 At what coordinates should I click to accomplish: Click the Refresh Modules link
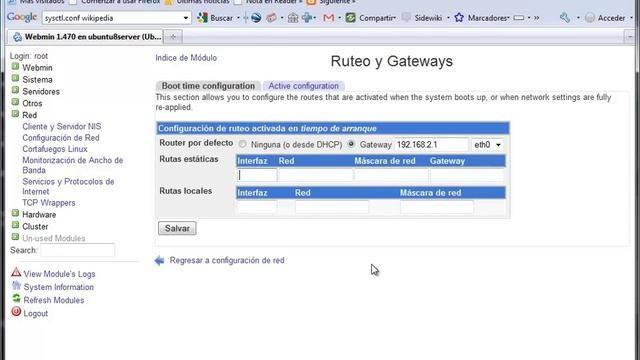[53, 300]
